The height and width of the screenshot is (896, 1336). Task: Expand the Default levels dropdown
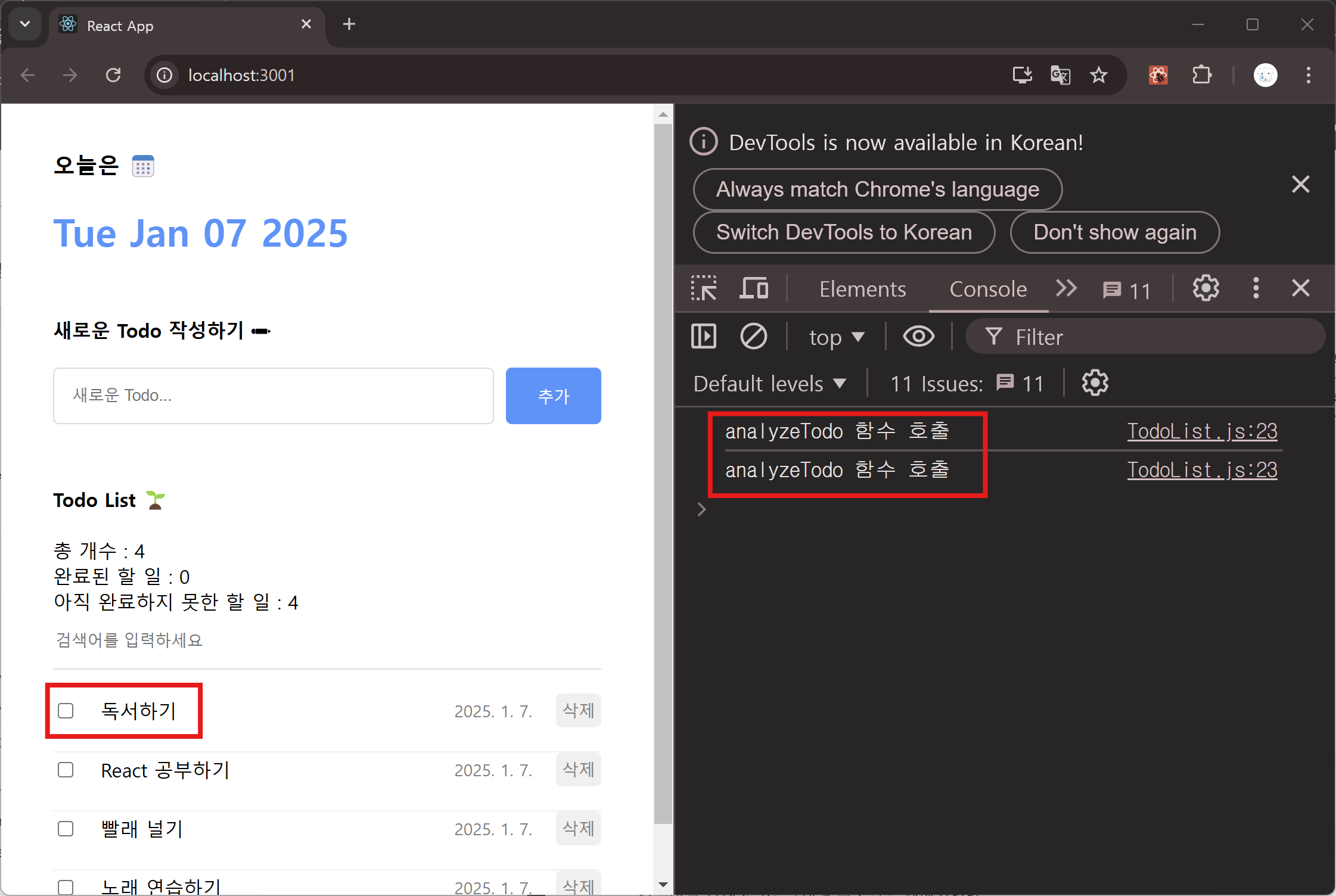[x=769, y=384]
